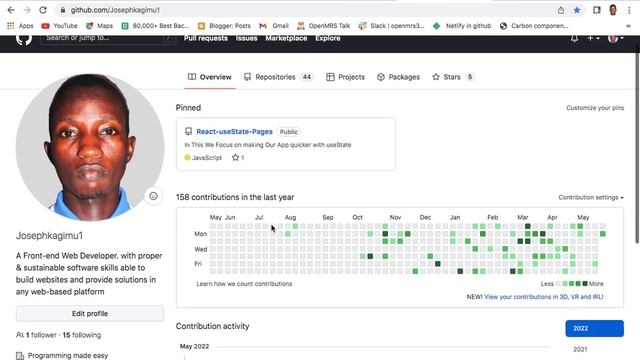This screenshot has height=360, width=640.
Task: Switch to Repositories tab
Action: pos(278,77)
